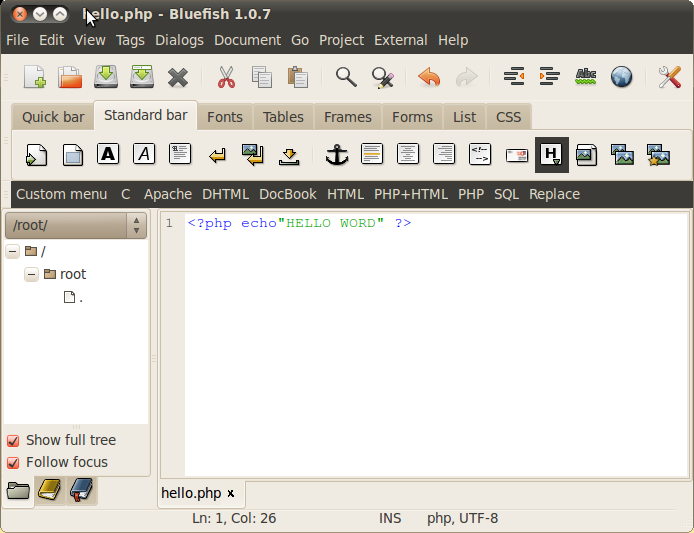Open the Dialogs menu
The width and height of the screenshot is (694, 533).
179,40
